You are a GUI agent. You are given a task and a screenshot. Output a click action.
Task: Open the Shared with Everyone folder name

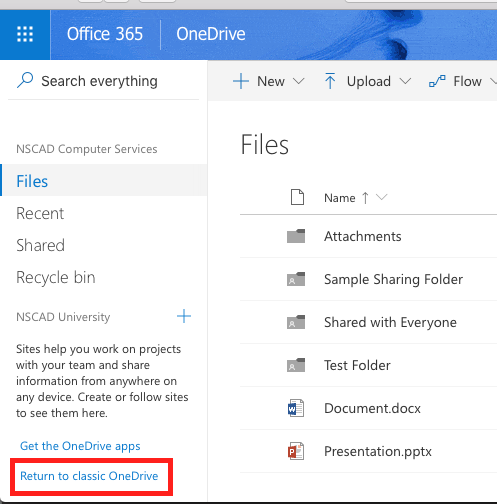tap(390, 322)
